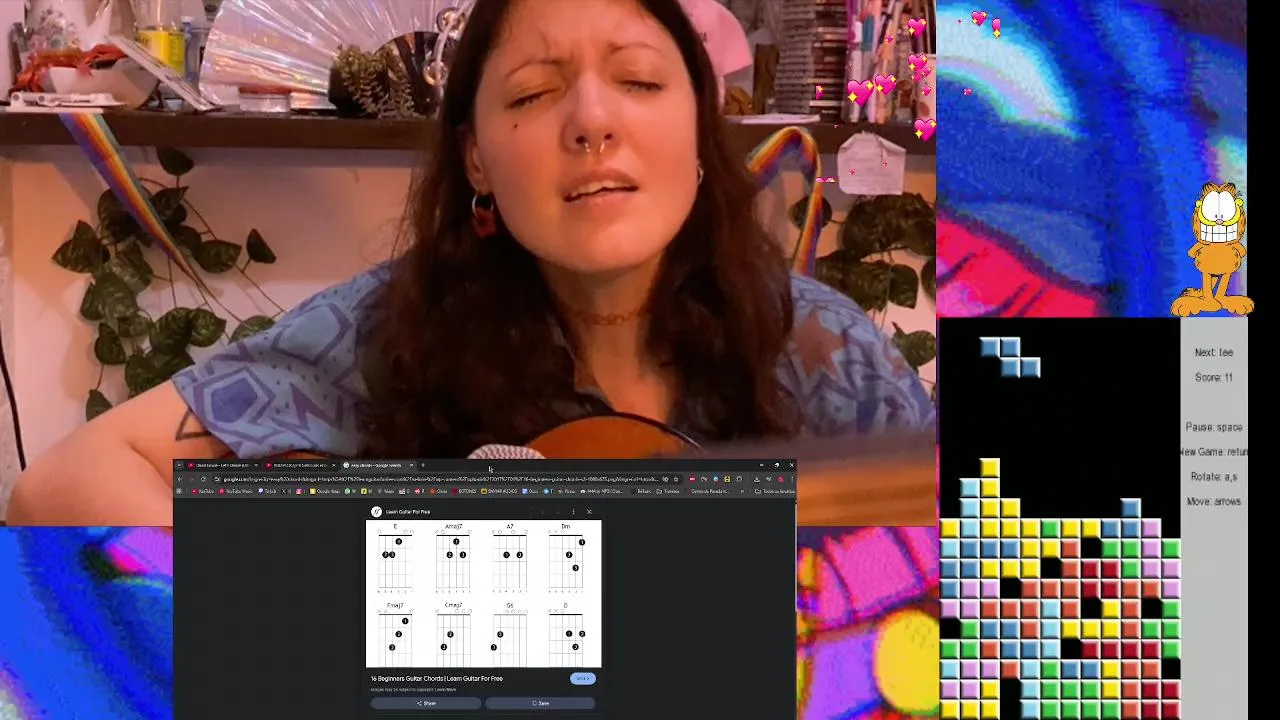
Task: Close the Google image preview panel
Action: [x=589, y=512]
